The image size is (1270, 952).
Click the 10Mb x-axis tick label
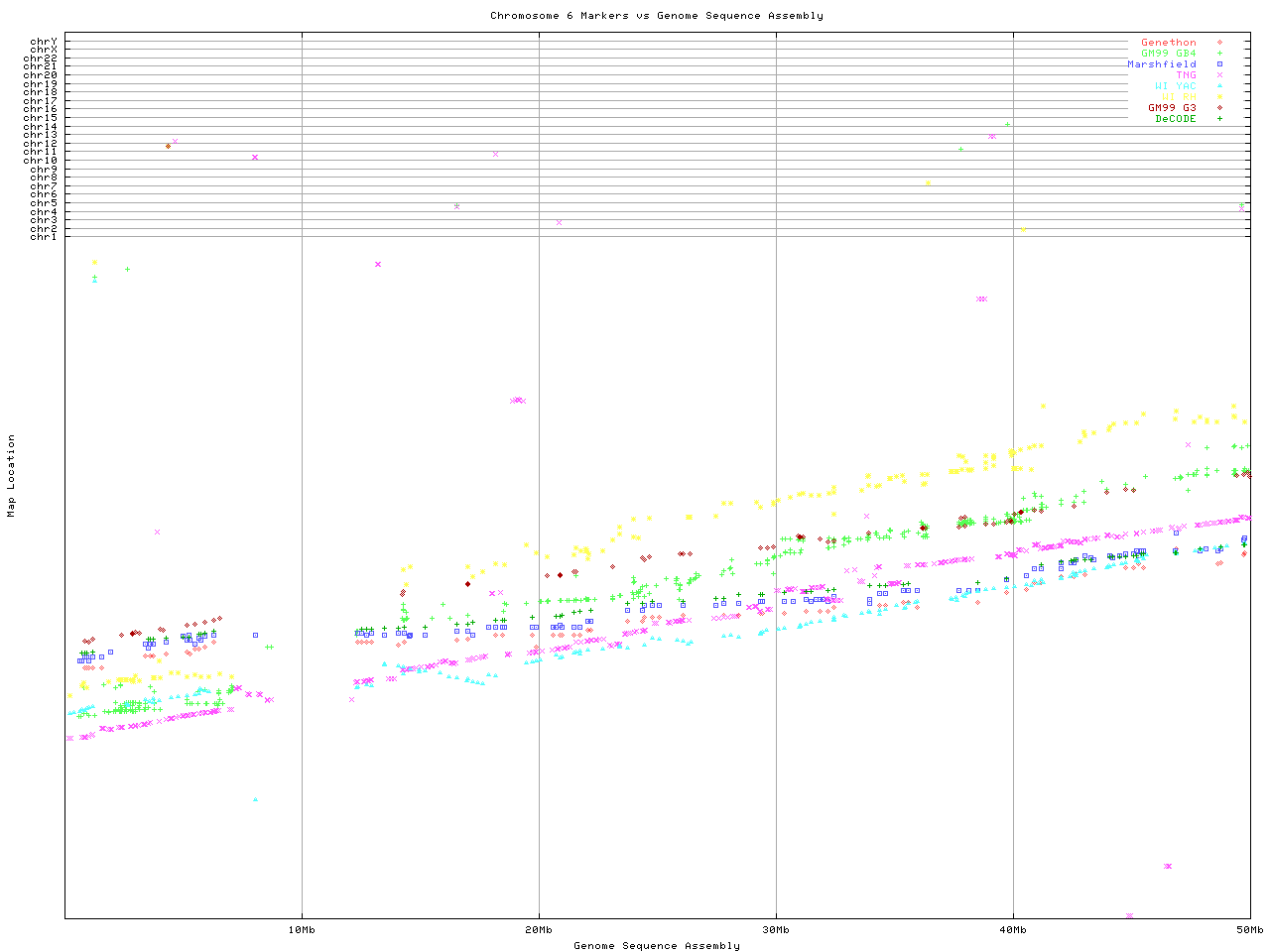click(302, 930)
